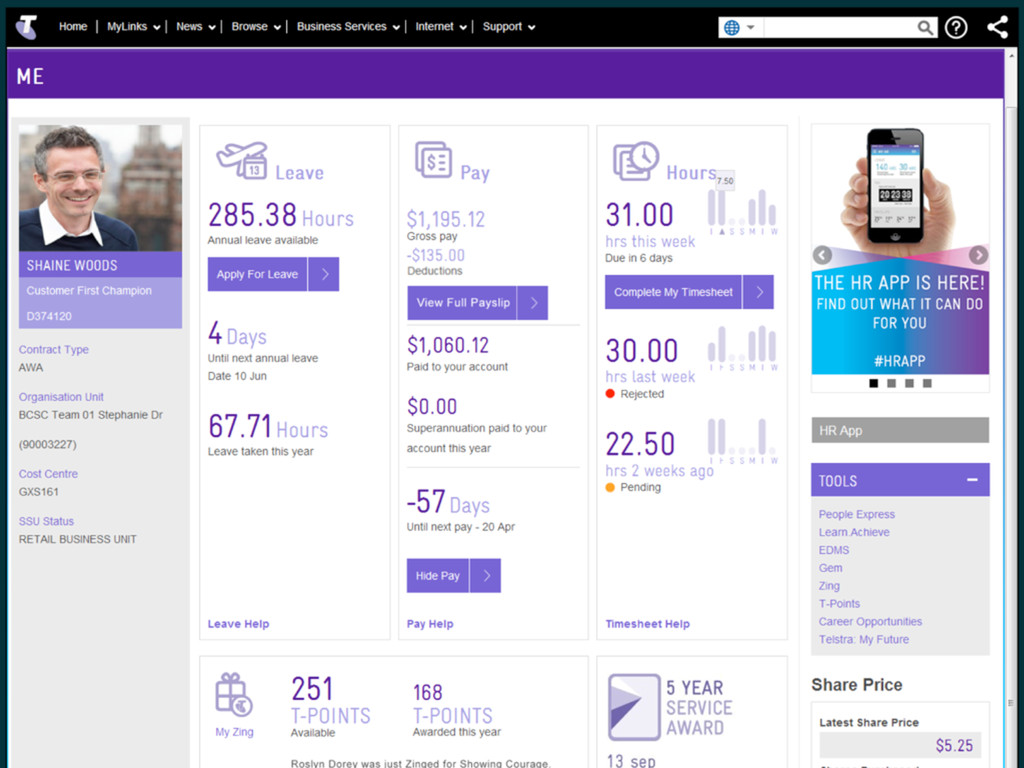Open EDMS tool link
This screenshot has width=1024, height=768.
pyautogui.click(x=834, y=550)
